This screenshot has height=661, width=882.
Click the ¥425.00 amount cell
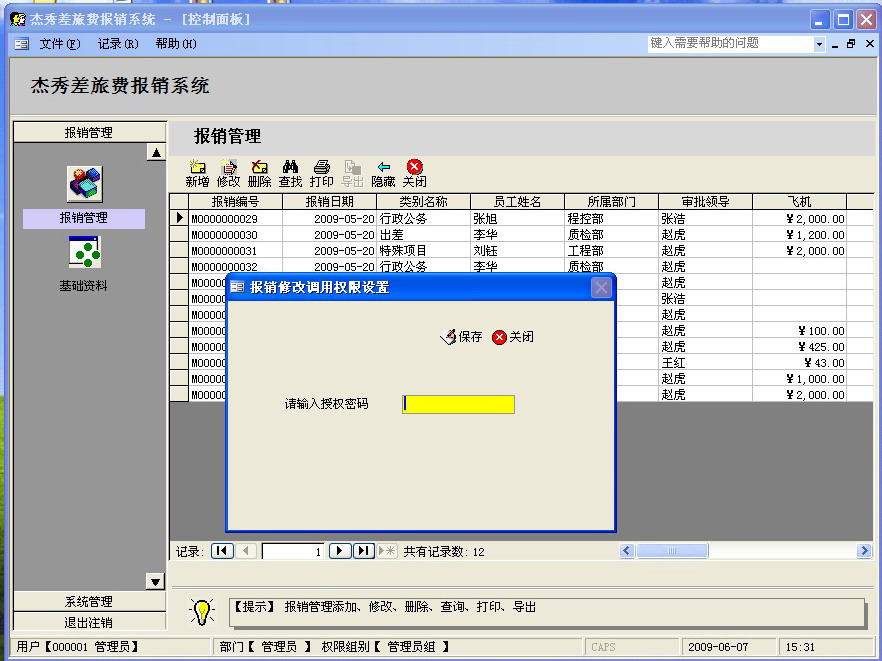tap(799, 347)
